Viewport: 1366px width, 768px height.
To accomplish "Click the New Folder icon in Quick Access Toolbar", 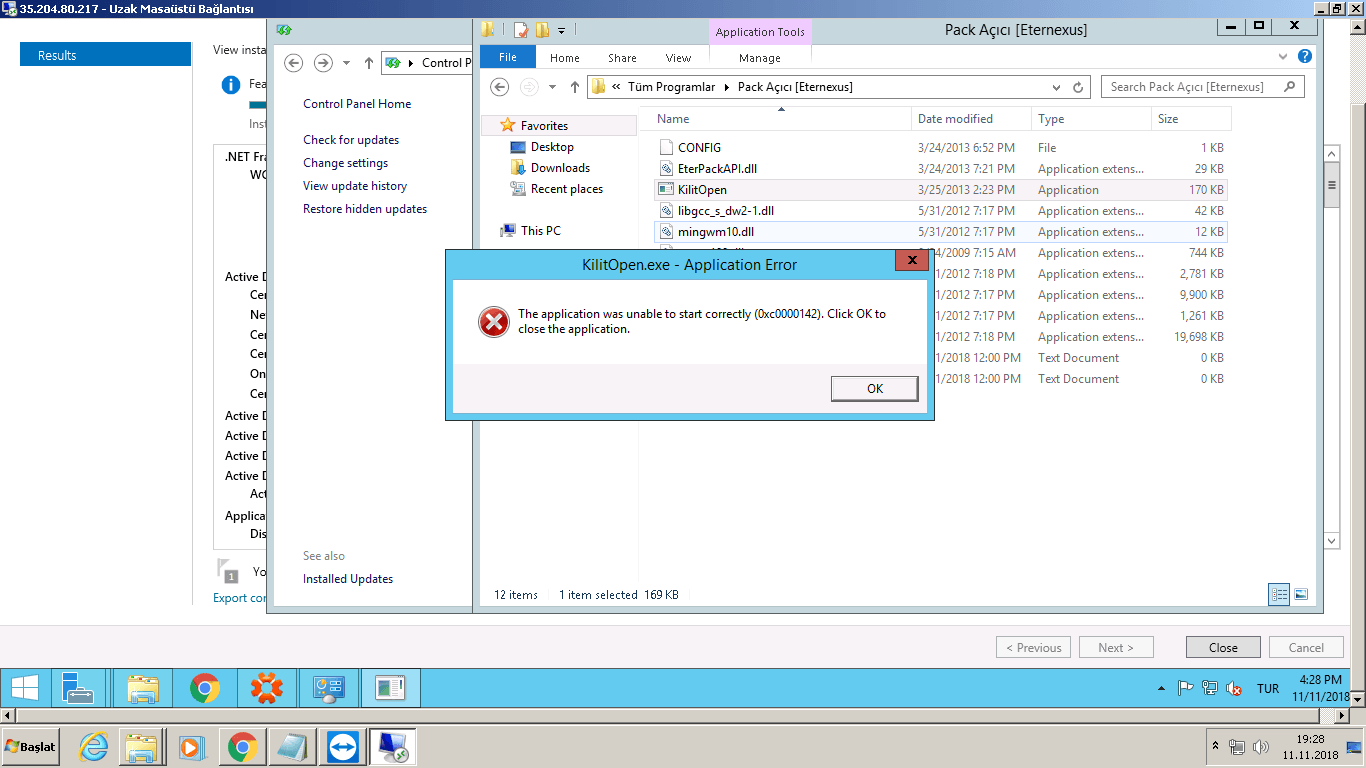I will coord(541,30).
